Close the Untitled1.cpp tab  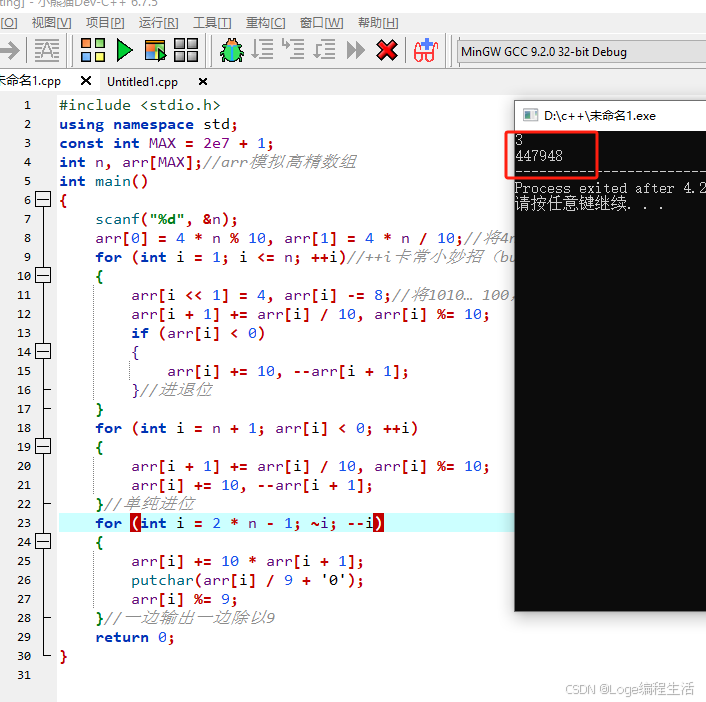[x=203, y=82]
